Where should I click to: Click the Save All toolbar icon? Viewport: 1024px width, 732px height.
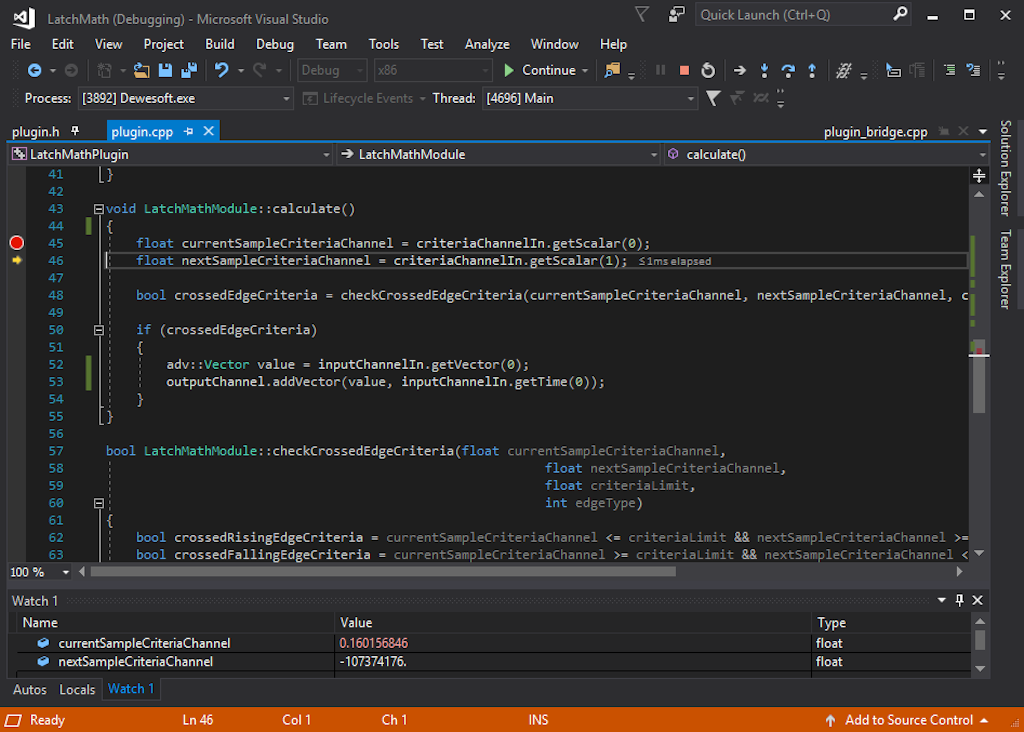coord(189,71)
